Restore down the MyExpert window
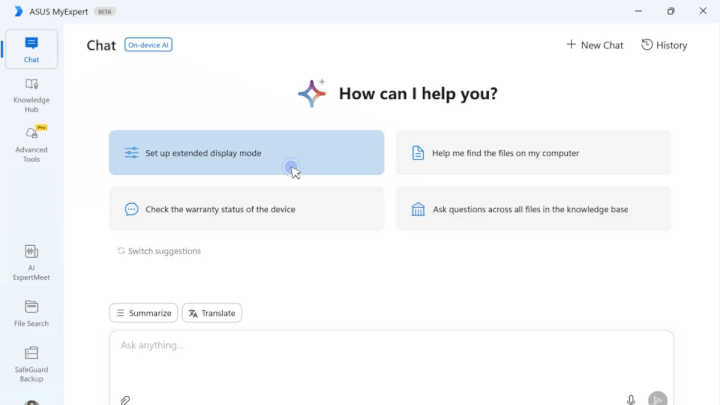The width and height of the screenshot is (720, 405). click(x=671, y=11)
